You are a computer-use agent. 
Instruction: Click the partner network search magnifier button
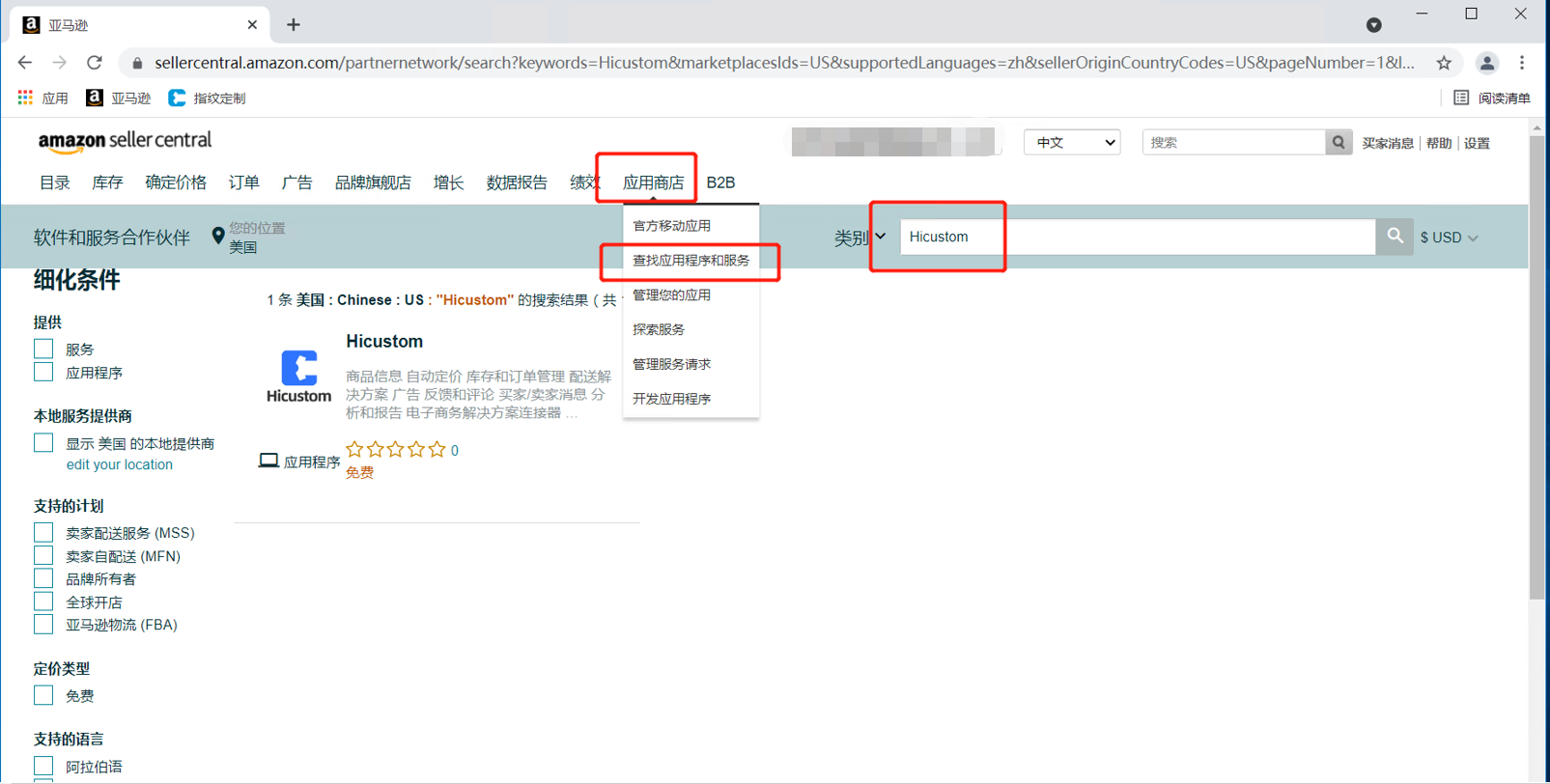coord(1395,237)
